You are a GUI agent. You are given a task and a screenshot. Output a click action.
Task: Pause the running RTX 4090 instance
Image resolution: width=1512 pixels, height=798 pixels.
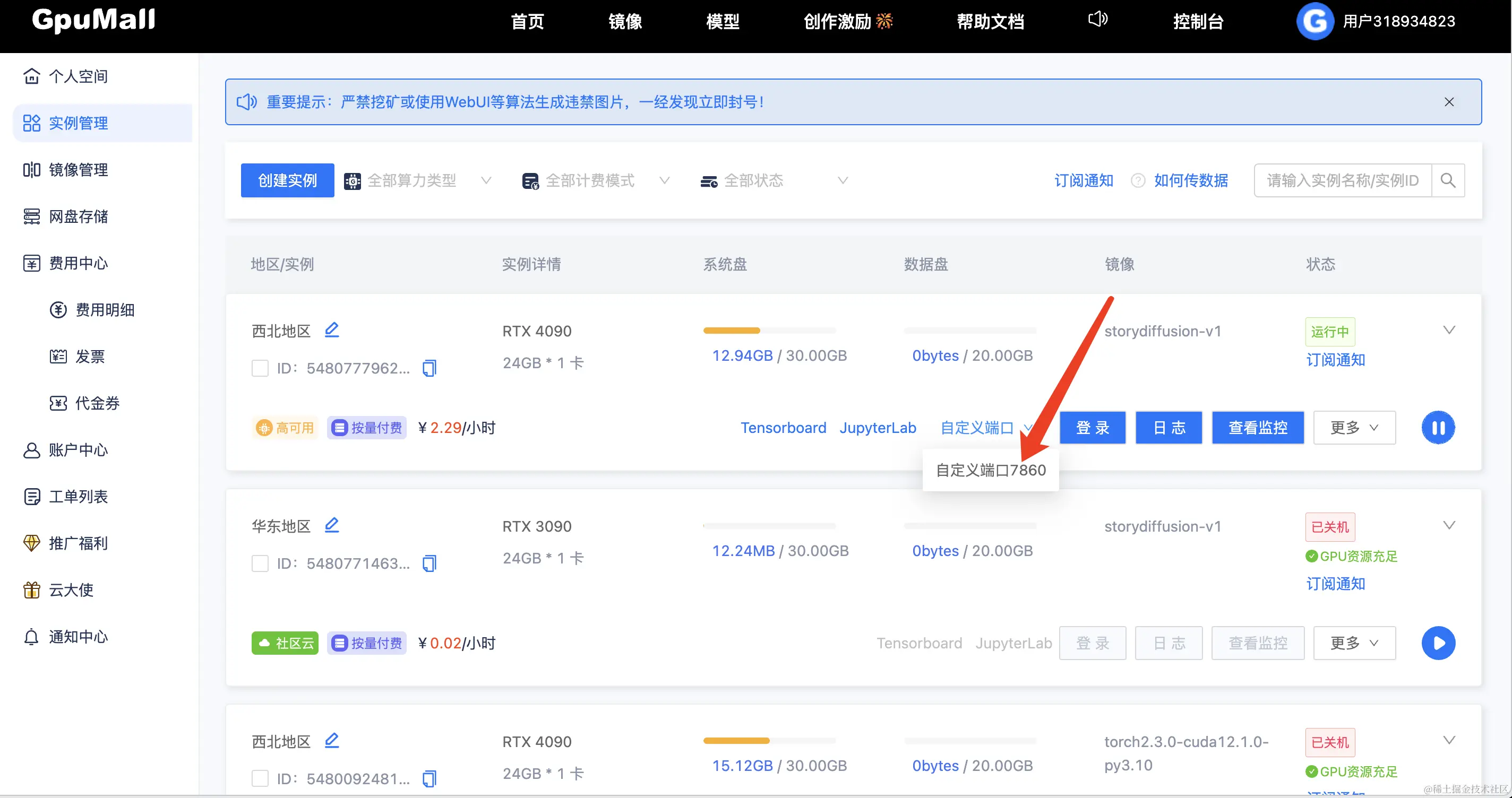(x=1438, y=428)
